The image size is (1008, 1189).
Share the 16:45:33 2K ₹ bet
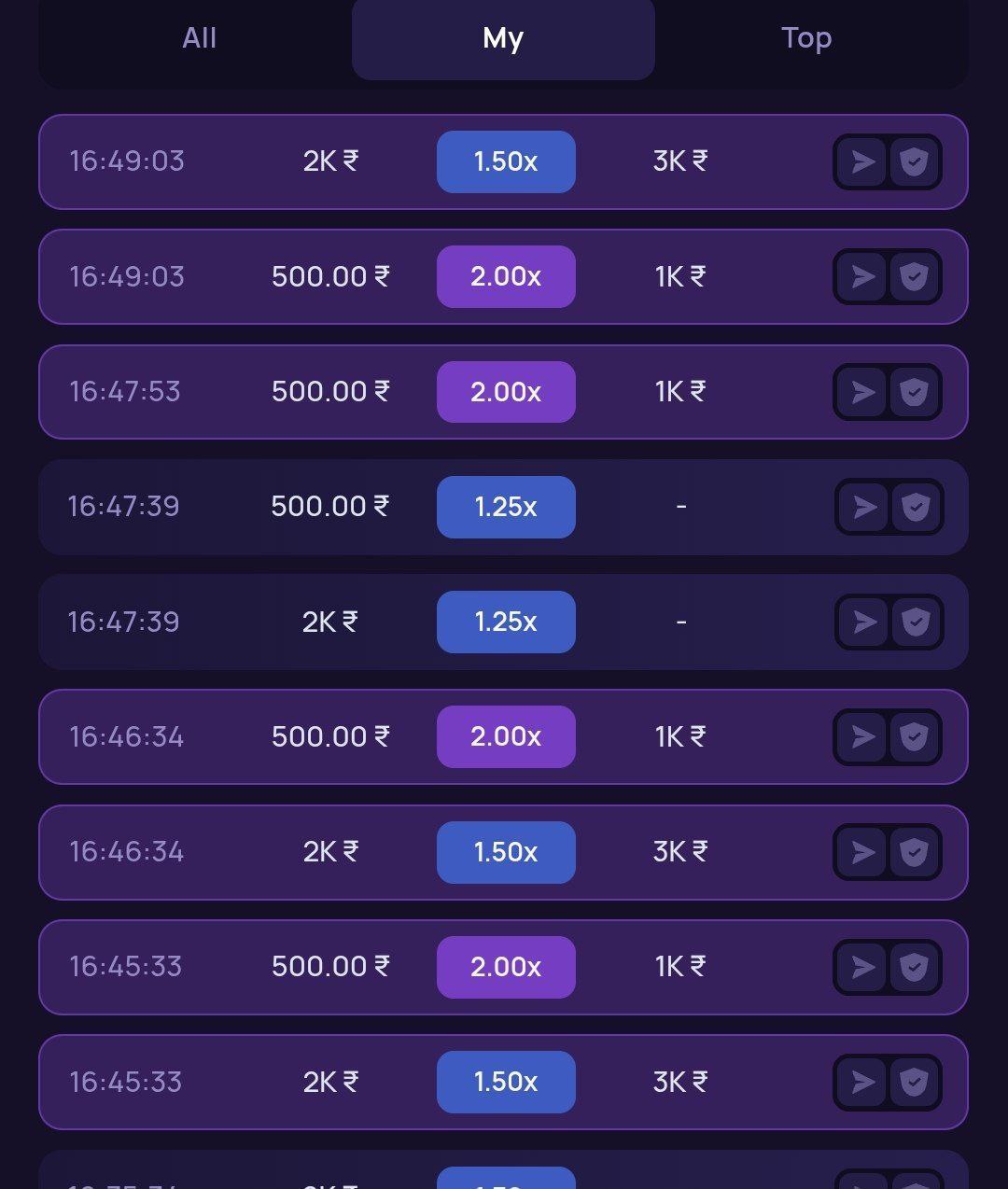click(x=863, y=1082)
